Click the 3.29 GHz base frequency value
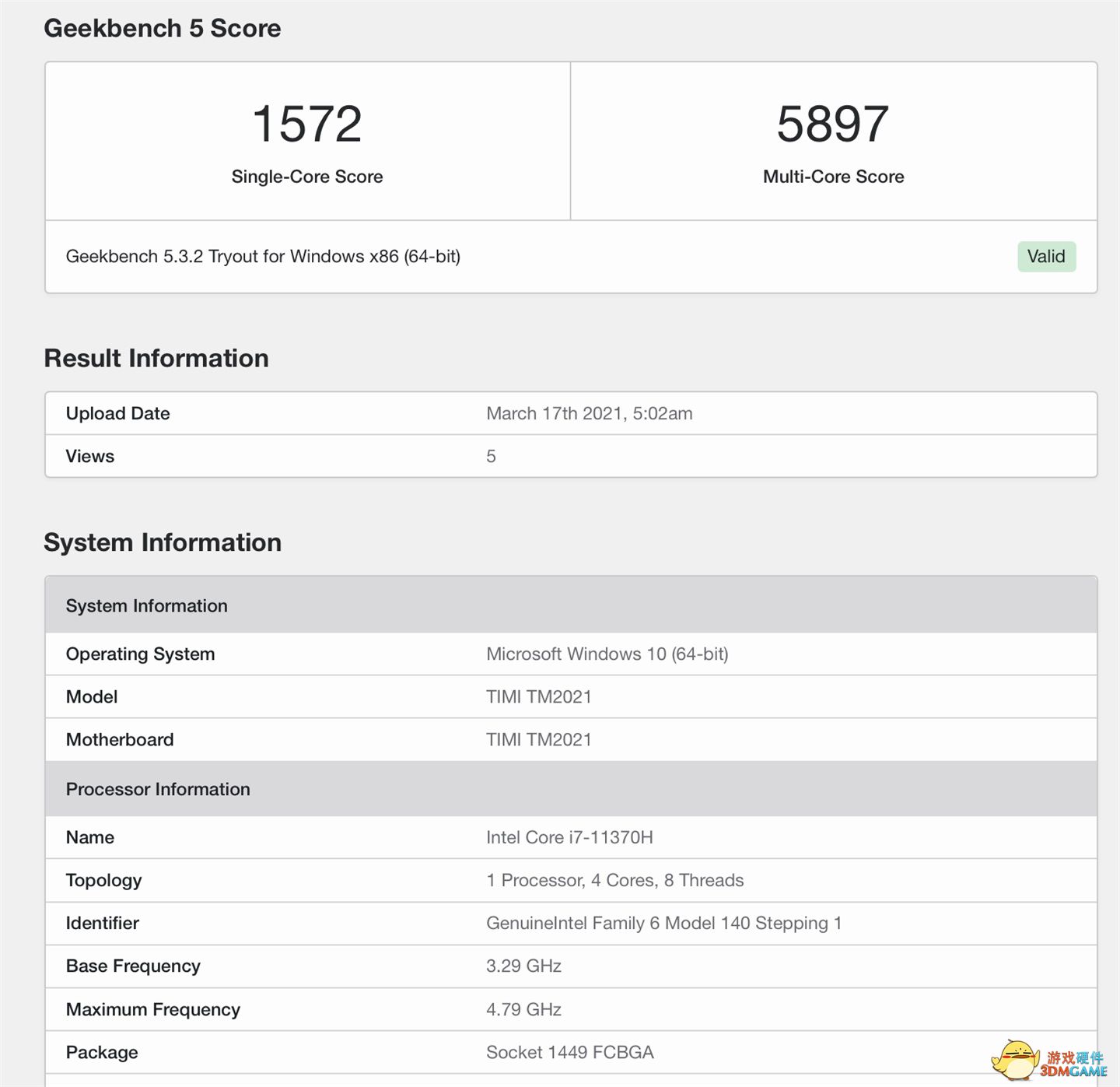Viewport: 1120px width, 1087px height. coord(523,966)
